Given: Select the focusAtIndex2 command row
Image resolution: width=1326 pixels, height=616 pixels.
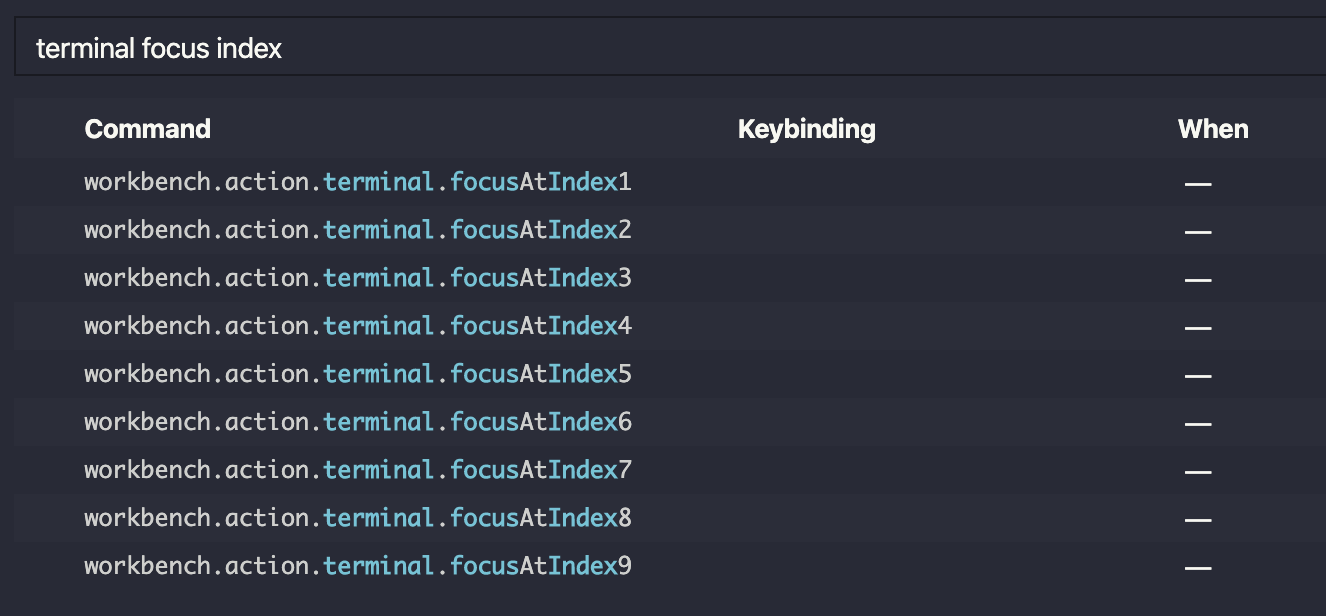Looking at the screenshot, I should point(357,230).
